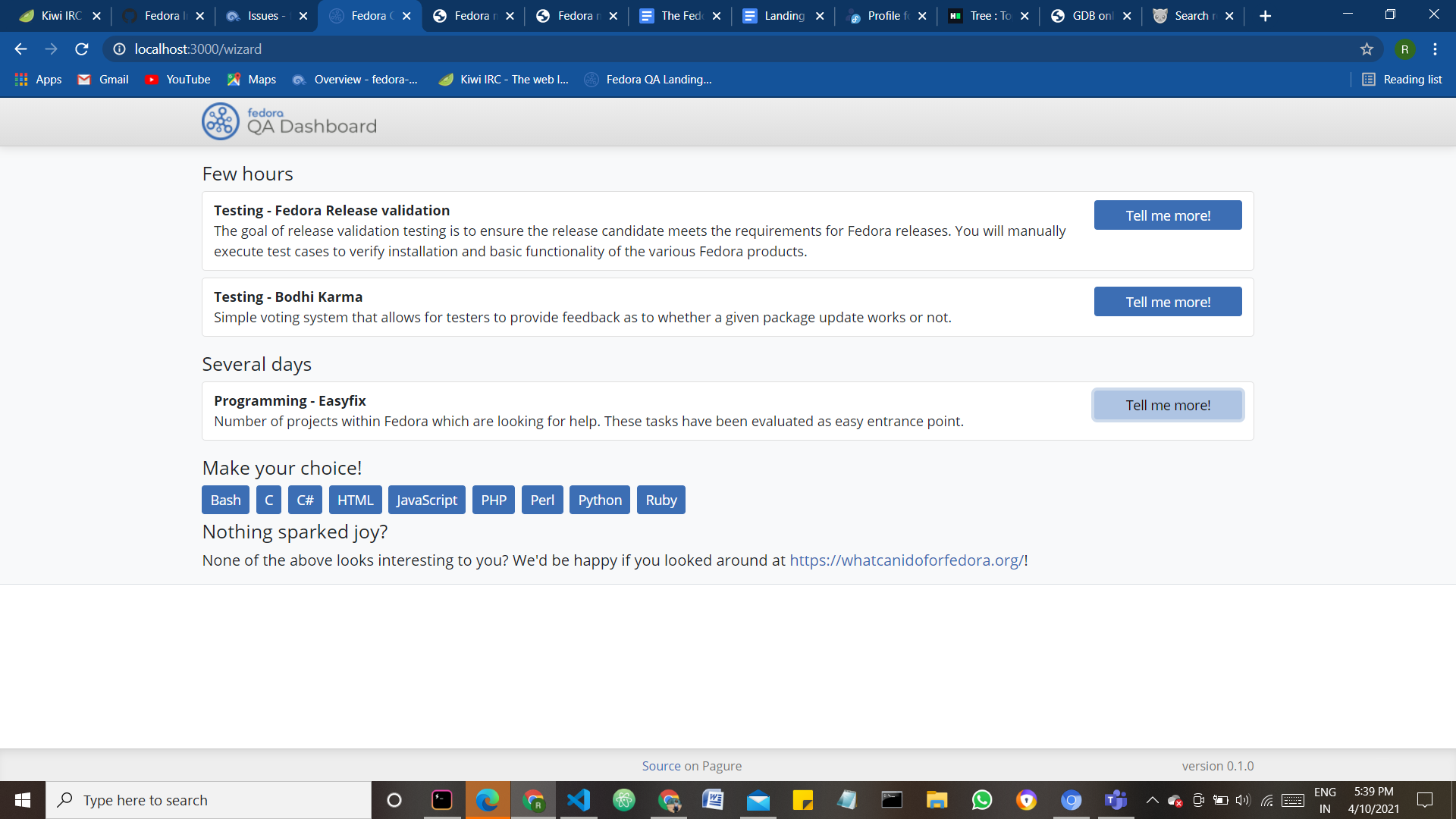
Task: Bookmark this page with the star icon
Action: [1367, 49]
